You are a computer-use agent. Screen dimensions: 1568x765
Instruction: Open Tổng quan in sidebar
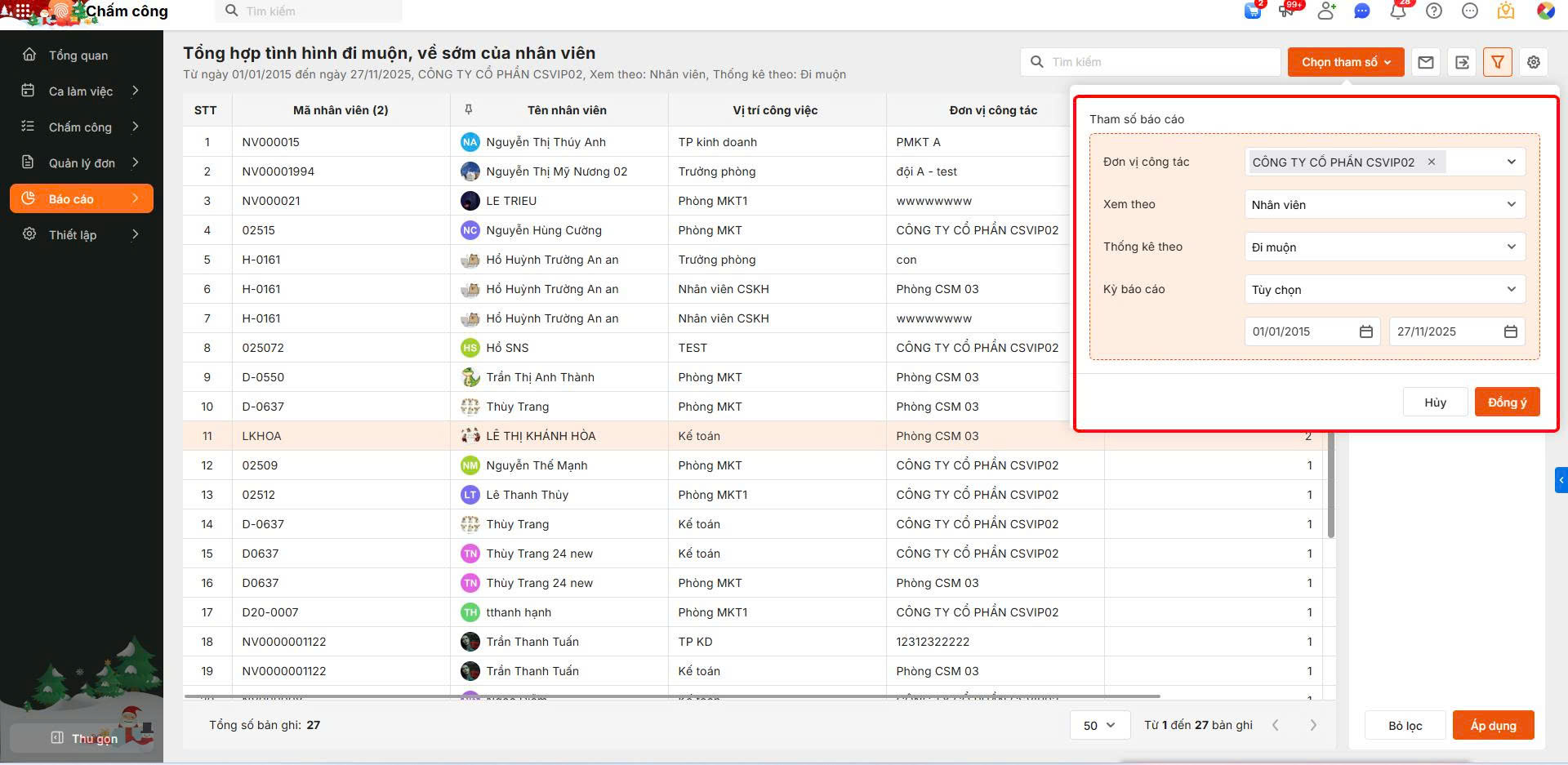click(78, 56)
